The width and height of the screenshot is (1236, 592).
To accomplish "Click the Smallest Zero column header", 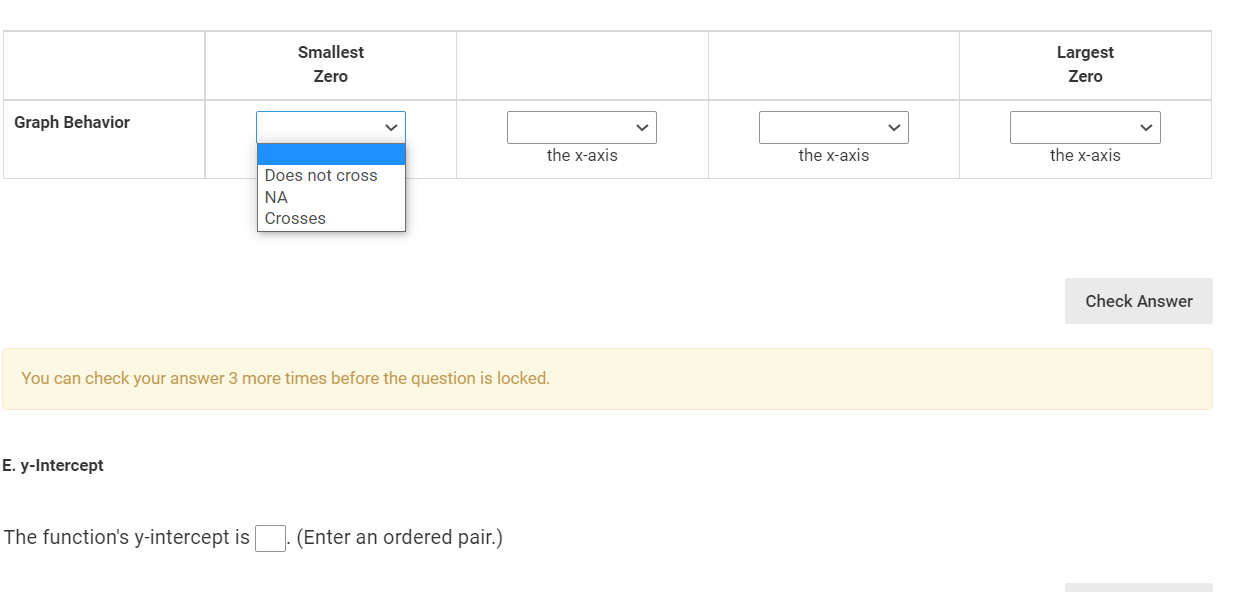I will click(x=330, y=64).
